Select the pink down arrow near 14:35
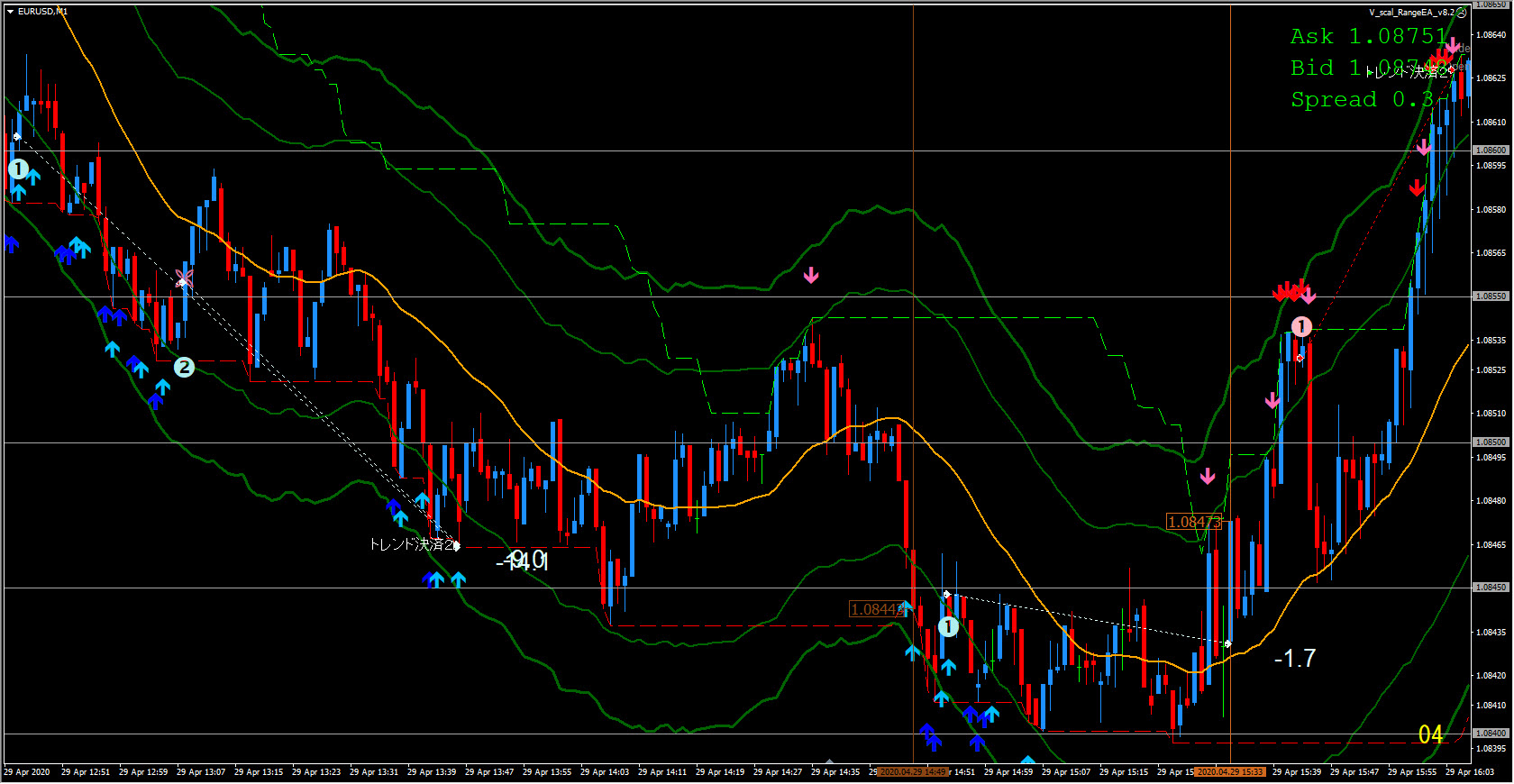The image size is (1514, 784). pos(811,275)
